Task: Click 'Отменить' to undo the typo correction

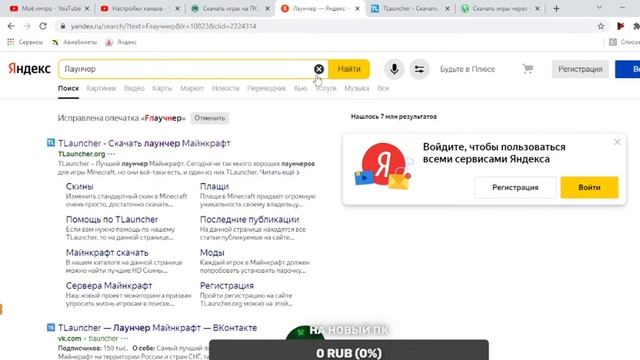Action: pyautogui.click(x=210, y=118)
